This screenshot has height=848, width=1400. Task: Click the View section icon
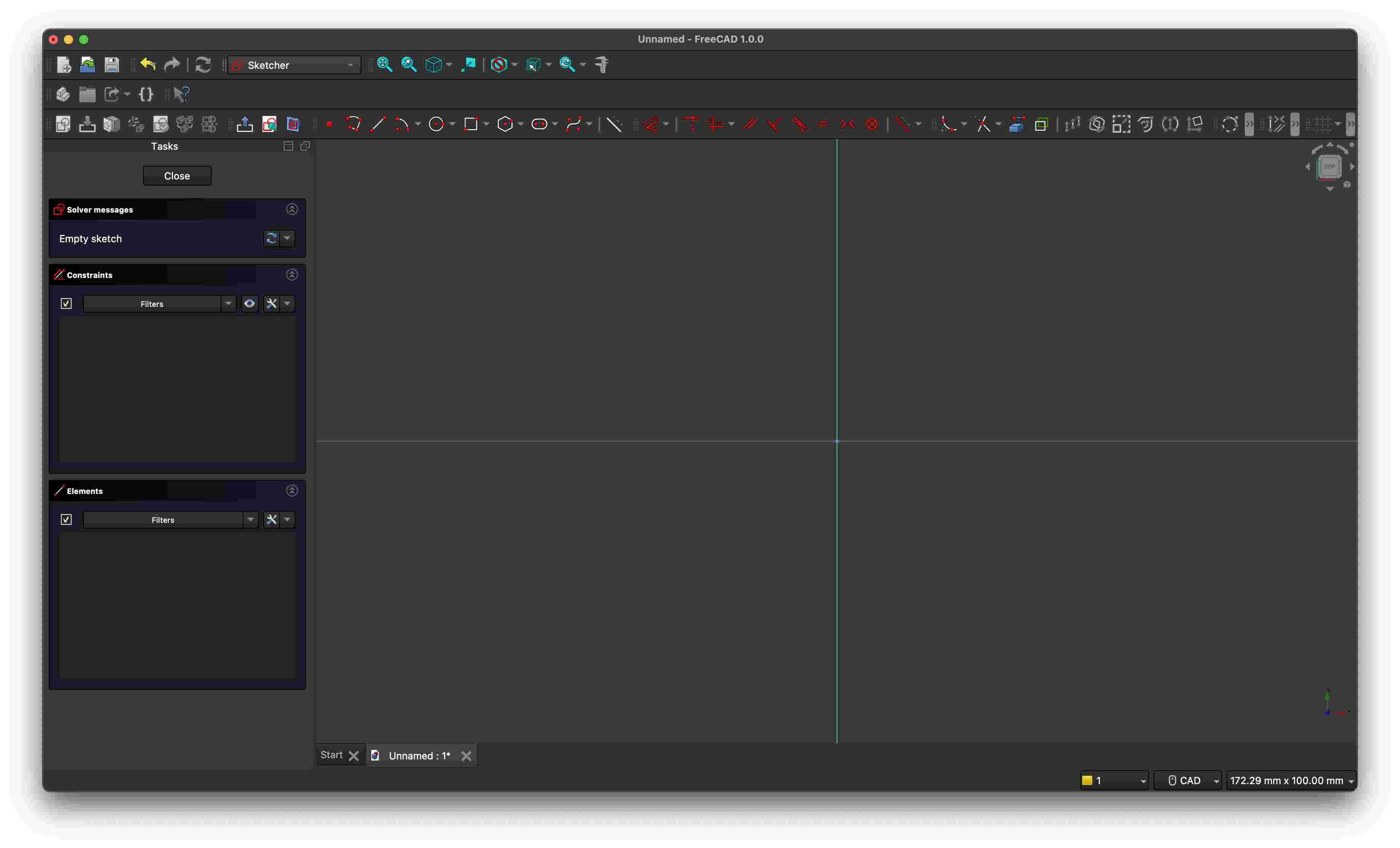293,124
